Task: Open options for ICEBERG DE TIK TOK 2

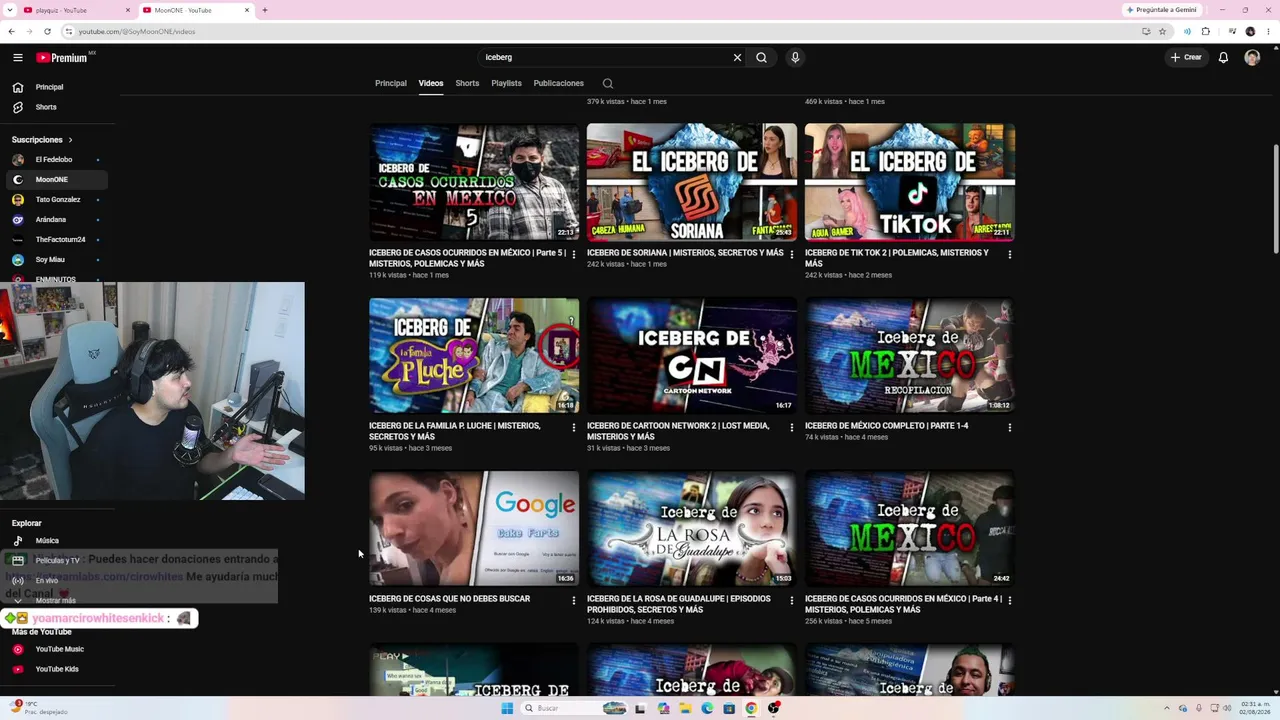Action: pos(1010,255)
